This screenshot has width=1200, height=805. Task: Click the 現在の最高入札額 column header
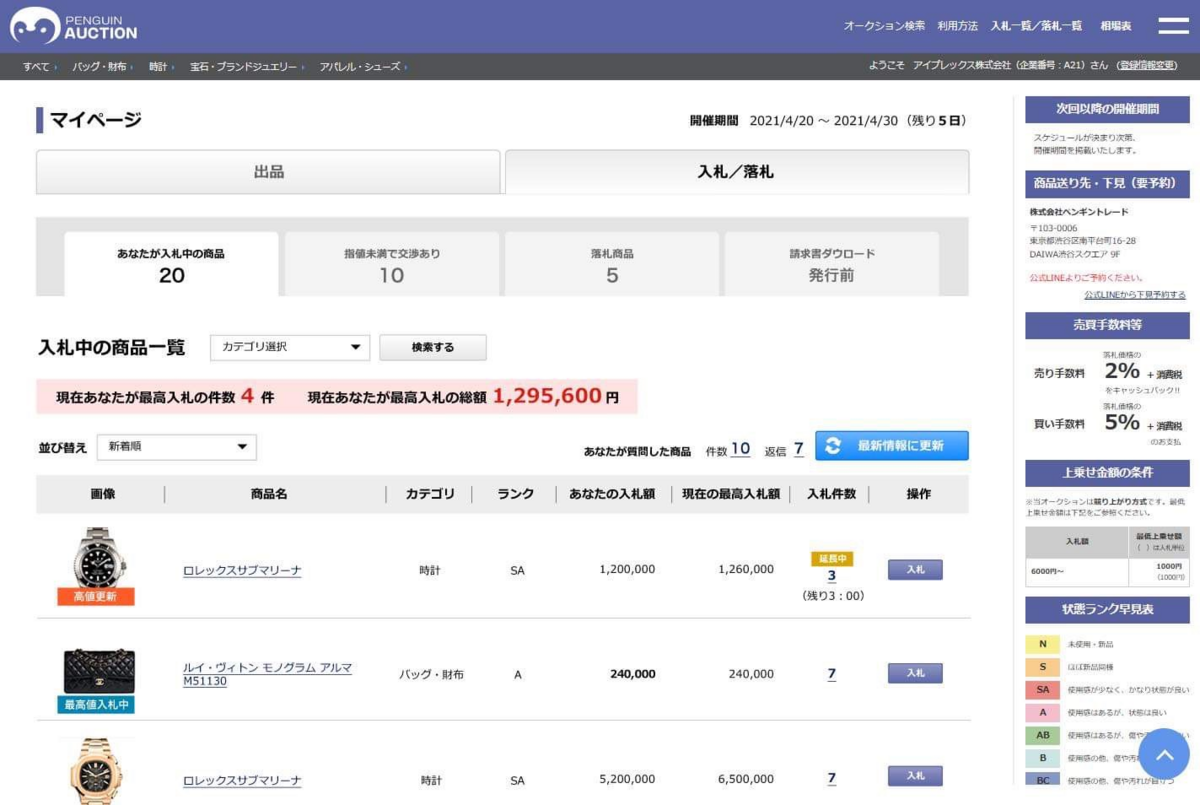coord(731,494)
